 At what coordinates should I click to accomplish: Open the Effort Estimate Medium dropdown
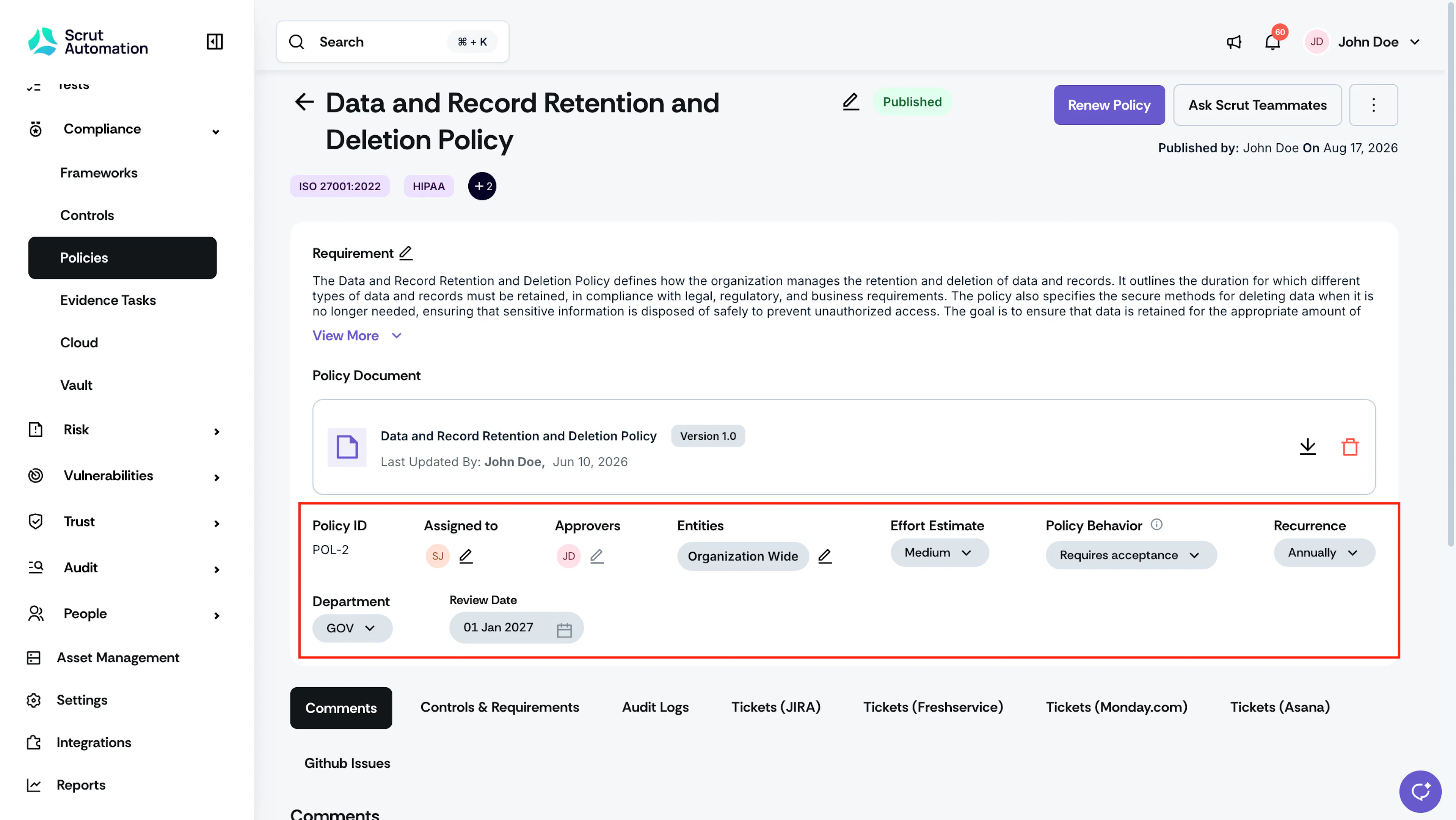[x=940, y=553]
